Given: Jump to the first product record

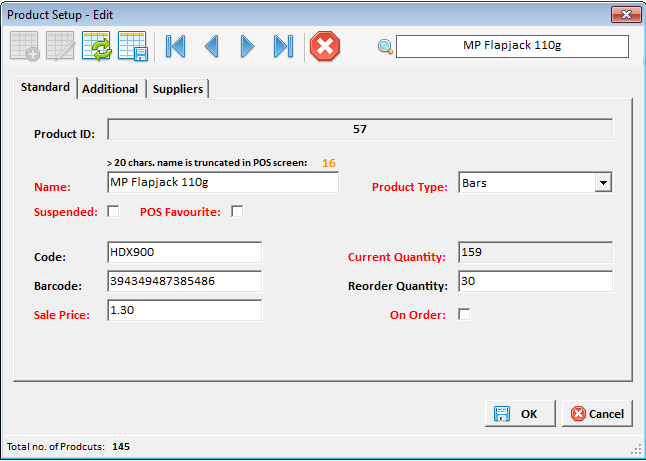Looking at the screenshot, I should [176, 47].
